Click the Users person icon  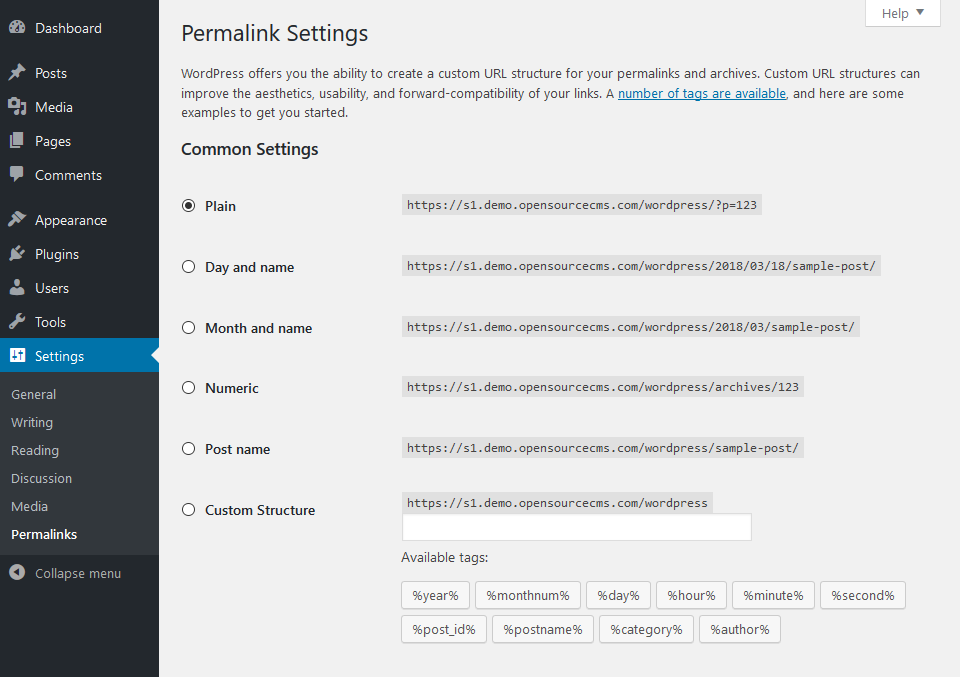(x=17, y=288)
